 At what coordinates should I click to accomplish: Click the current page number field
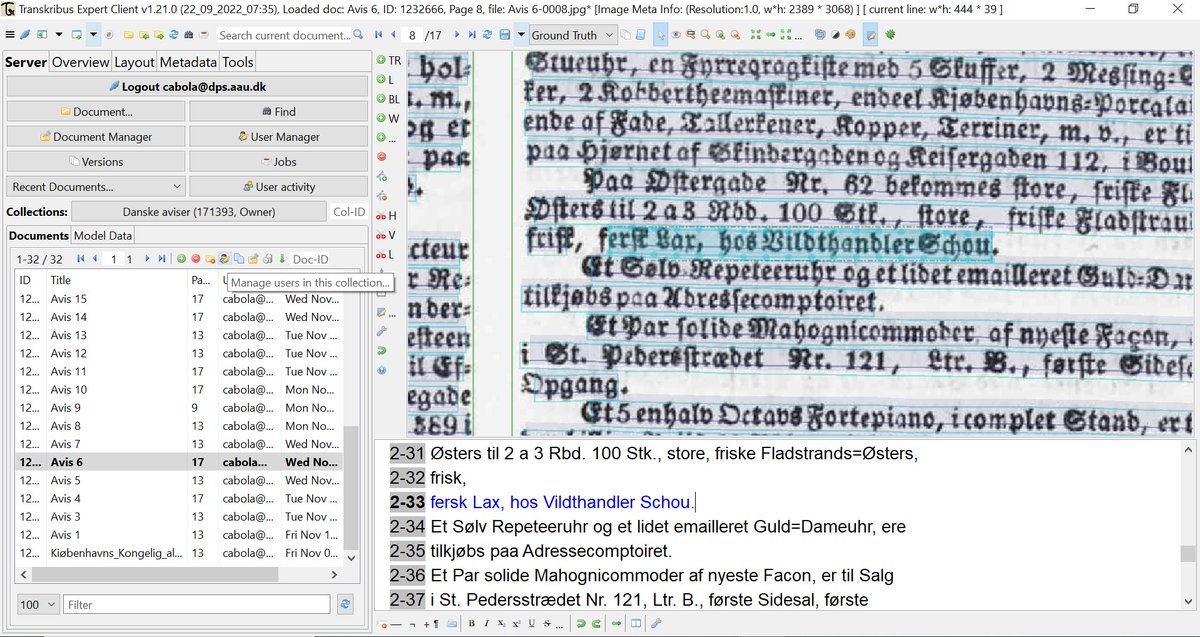413,35
